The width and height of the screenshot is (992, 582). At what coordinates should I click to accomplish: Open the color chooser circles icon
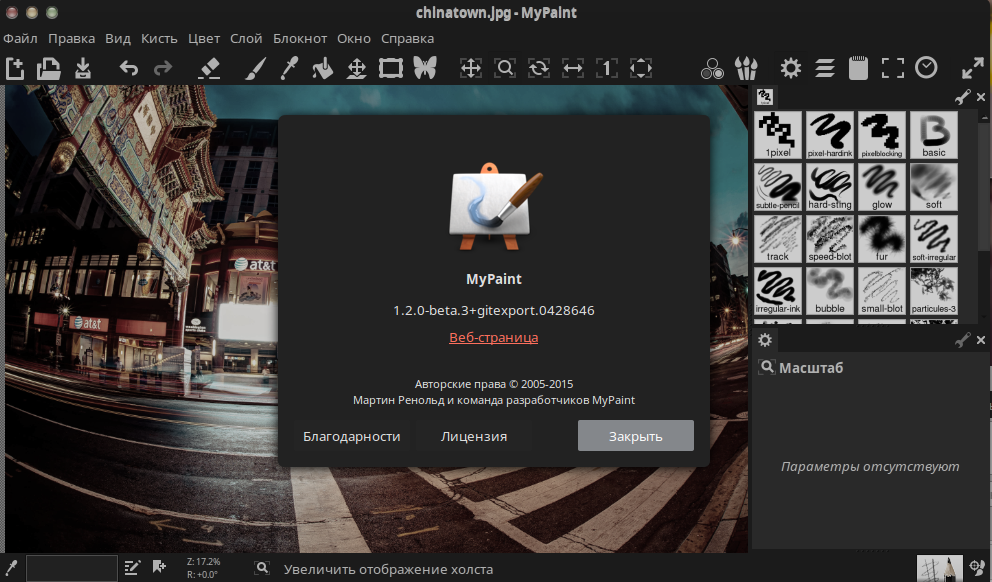pos(712,68)
